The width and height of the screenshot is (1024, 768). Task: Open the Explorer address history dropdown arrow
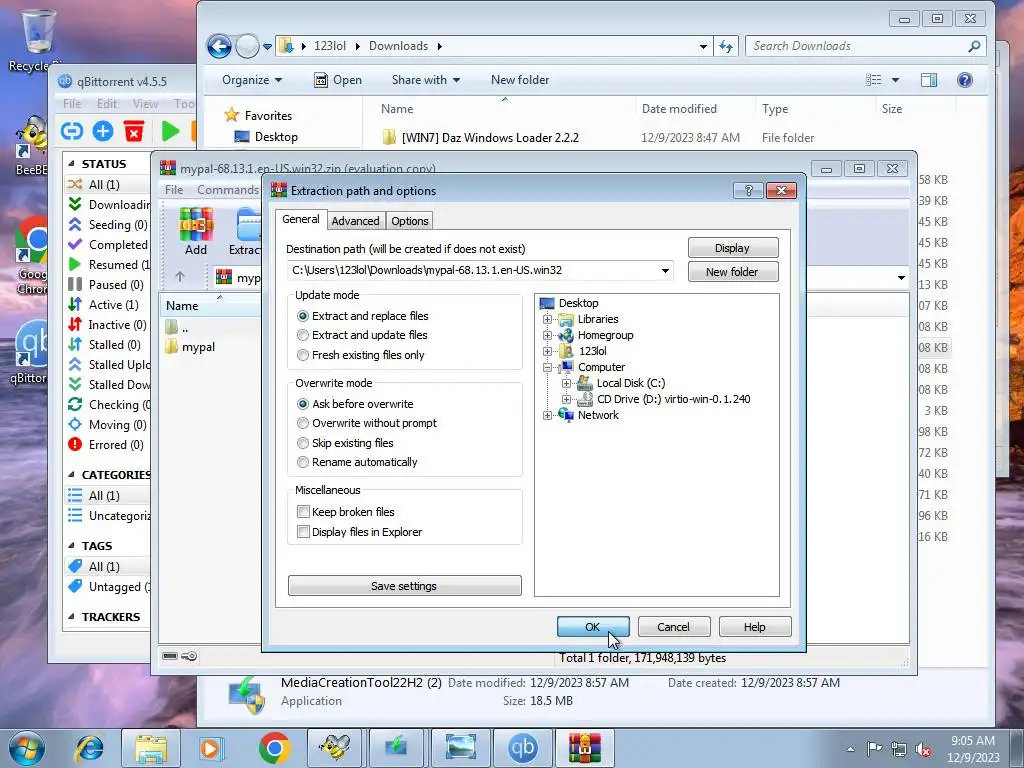click(703, 46)
